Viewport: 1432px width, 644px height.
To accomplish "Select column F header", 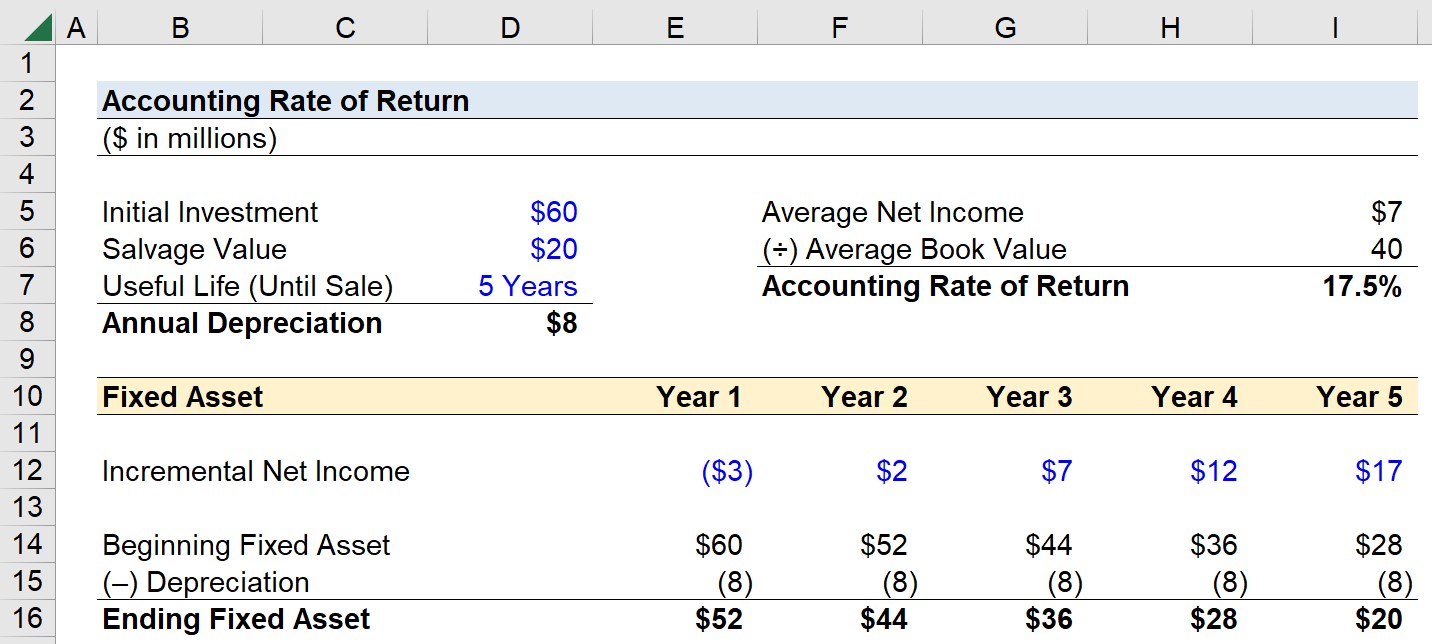I will point(839,27).
